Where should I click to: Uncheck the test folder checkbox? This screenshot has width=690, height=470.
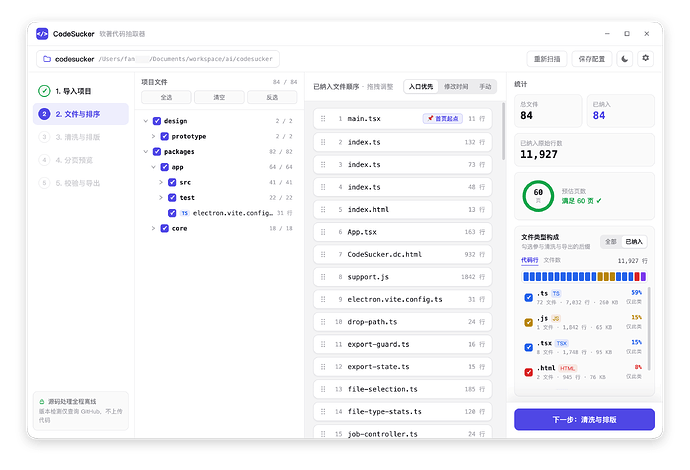(172, 198)
